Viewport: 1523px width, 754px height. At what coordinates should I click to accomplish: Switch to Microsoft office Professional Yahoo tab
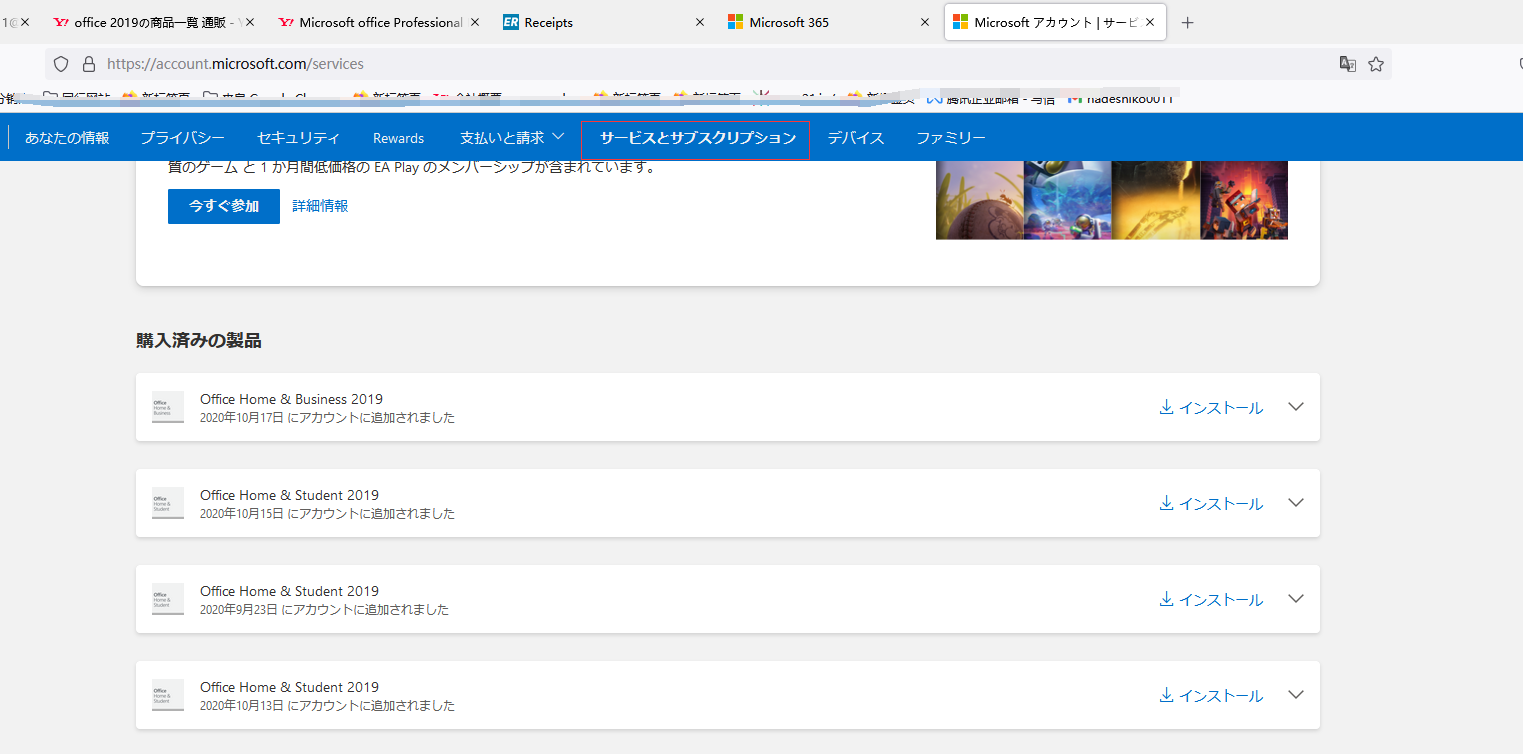point(379,22)
